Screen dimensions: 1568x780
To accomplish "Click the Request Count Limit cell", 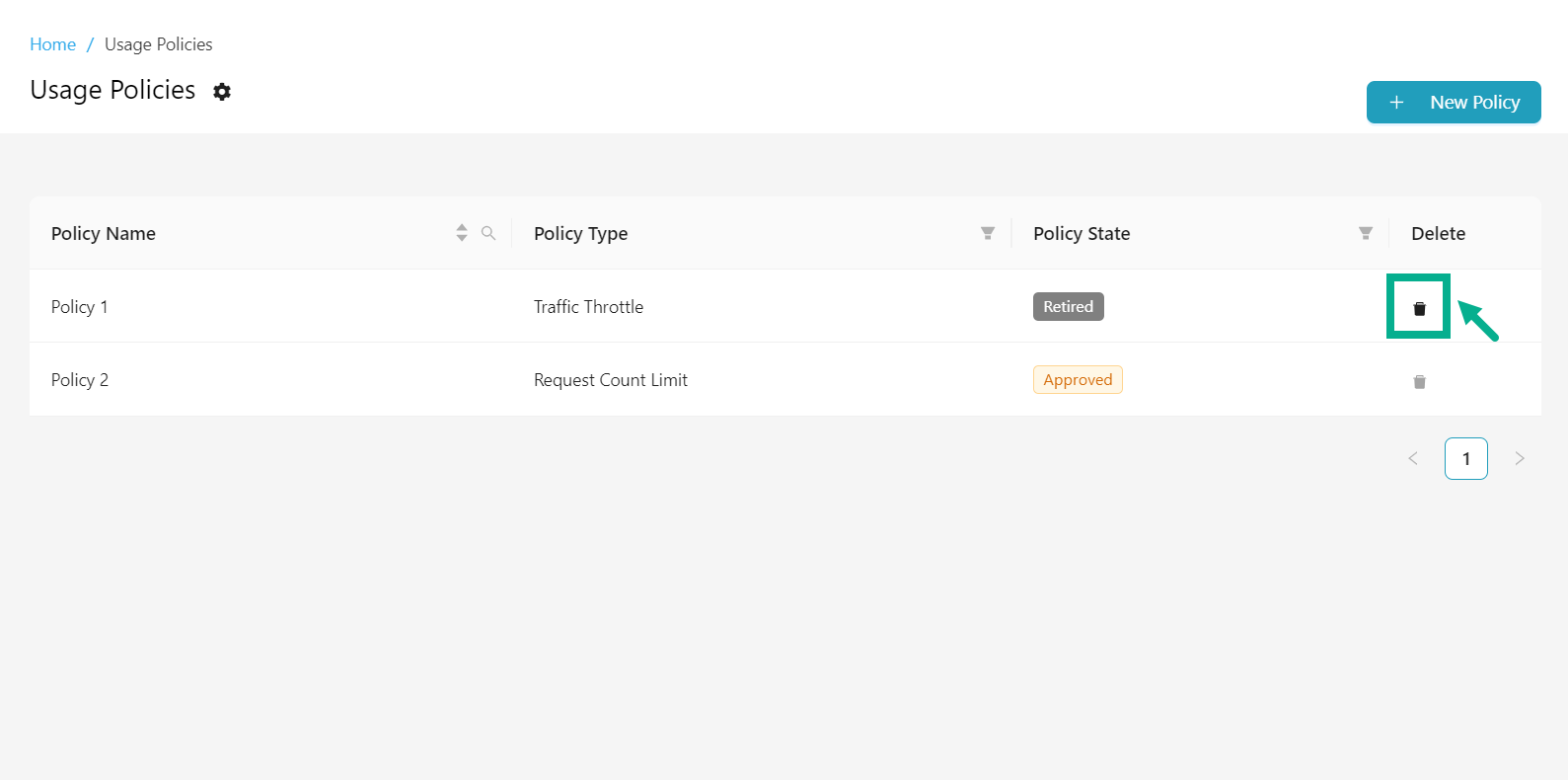I will (x=611, y=380).
